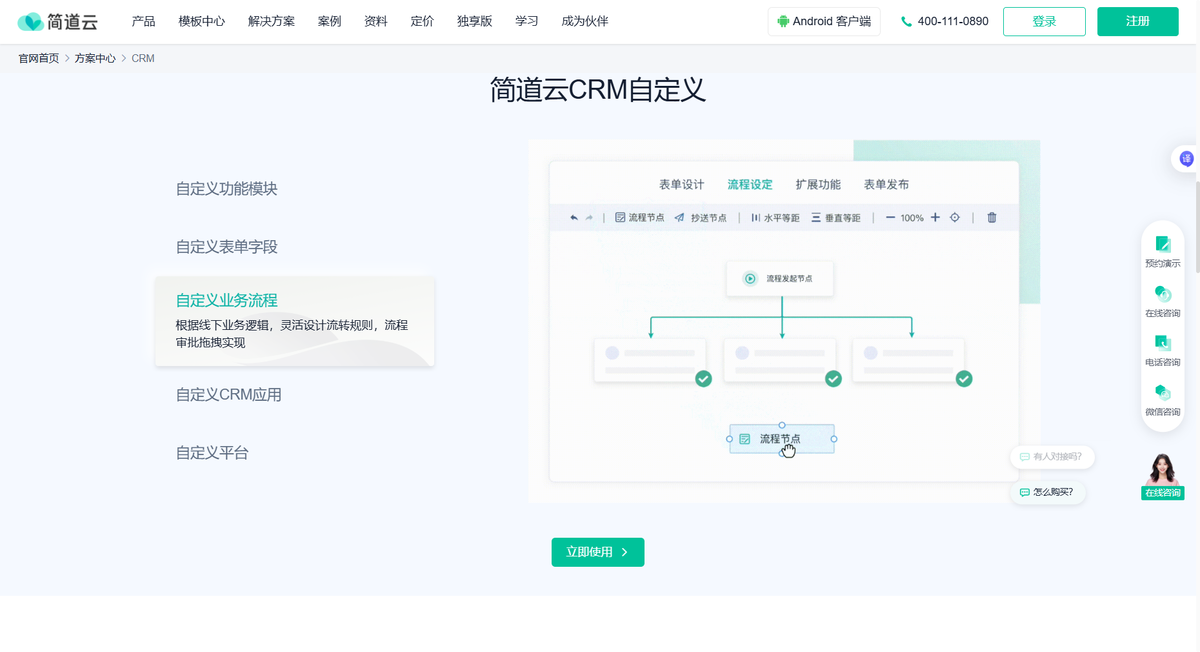Go to the 定价 page

pyautogui.click(x=422, y=21)
